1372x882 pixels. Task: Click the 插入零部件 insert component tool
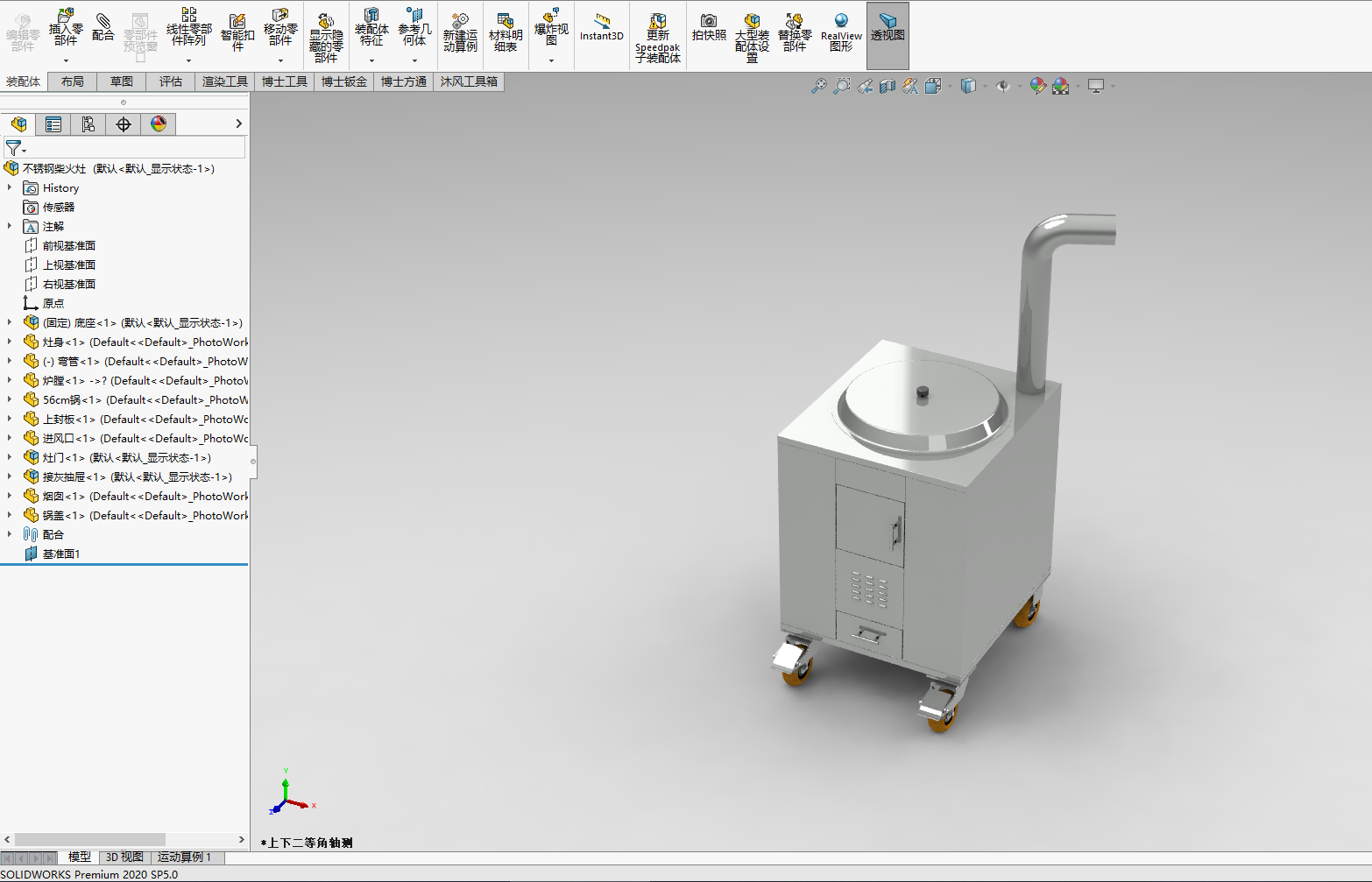66,27
